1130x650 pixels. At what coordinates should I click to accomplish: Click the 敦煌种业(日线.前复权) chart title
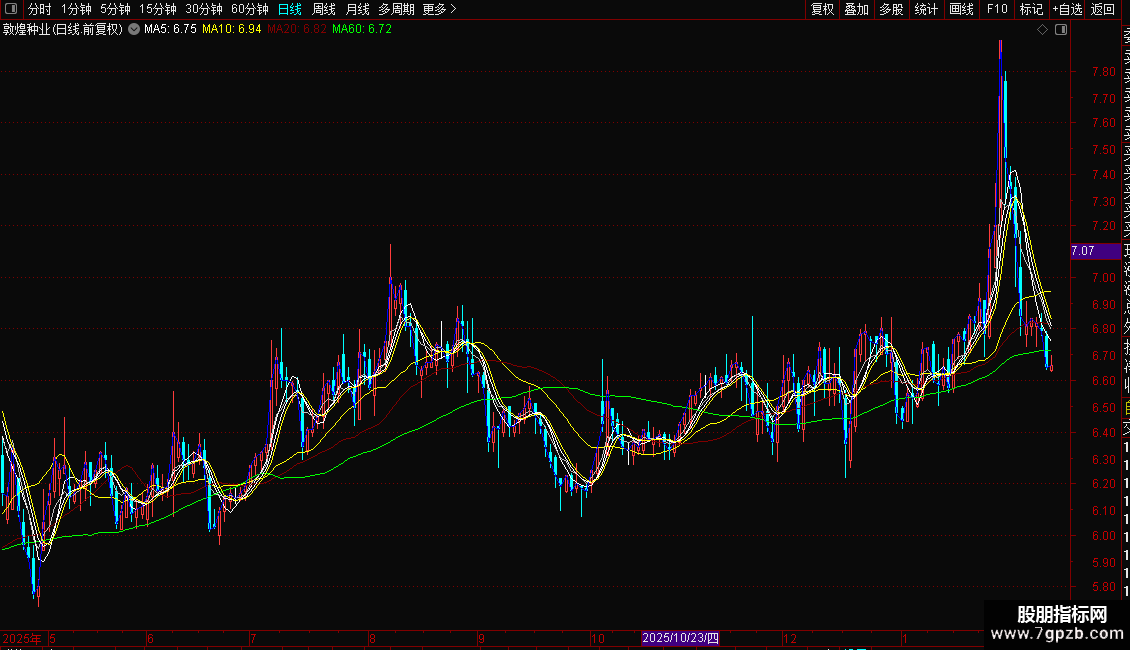[63, 29]
